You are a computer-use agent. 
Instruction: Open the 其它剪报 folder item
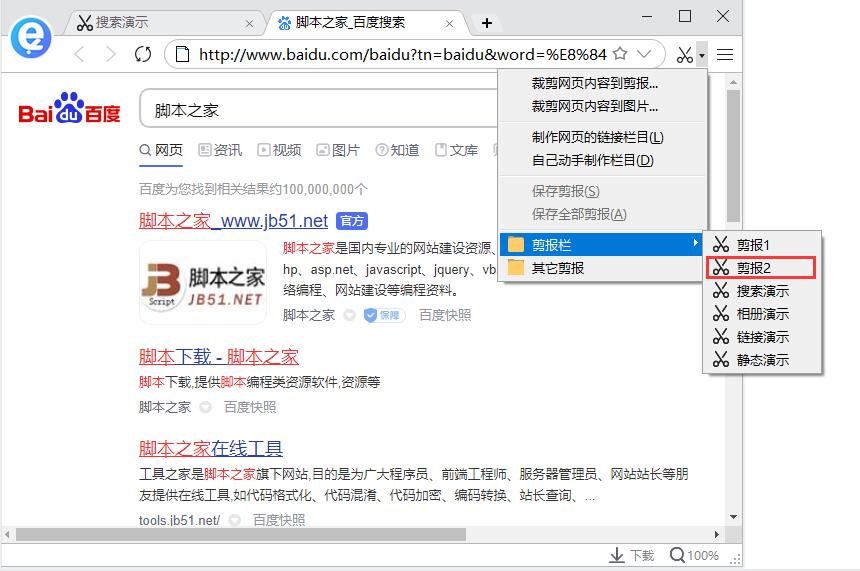click(x=601, y=268)
